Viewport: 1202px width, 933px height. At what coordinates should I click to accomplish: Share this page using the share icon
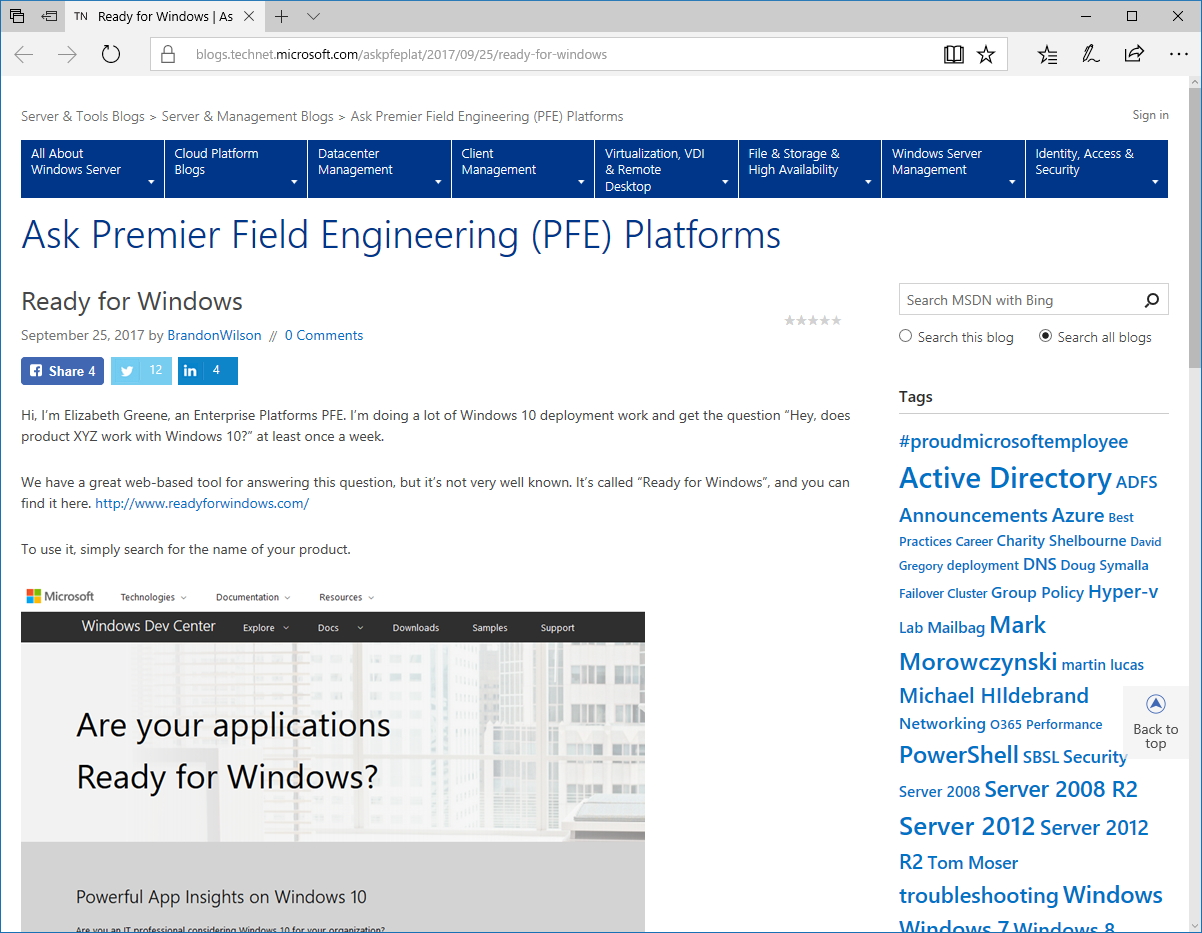1134,55
